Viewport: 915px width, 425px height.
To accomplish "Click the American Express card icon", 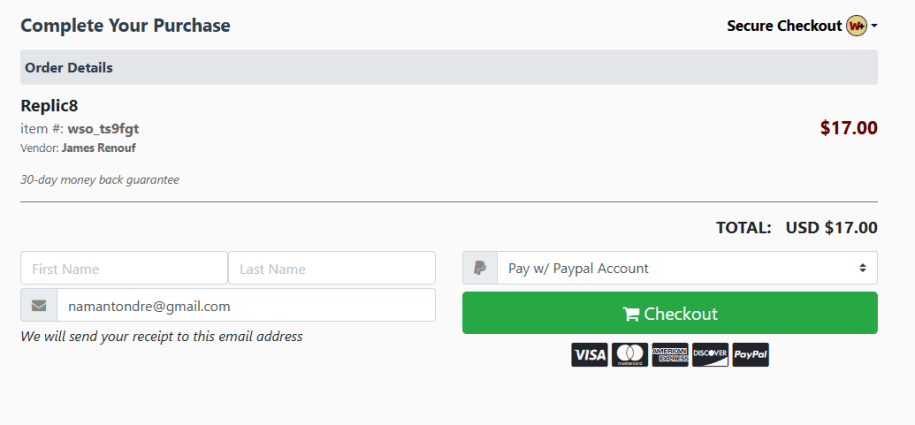I will click(x=670, y=355).
